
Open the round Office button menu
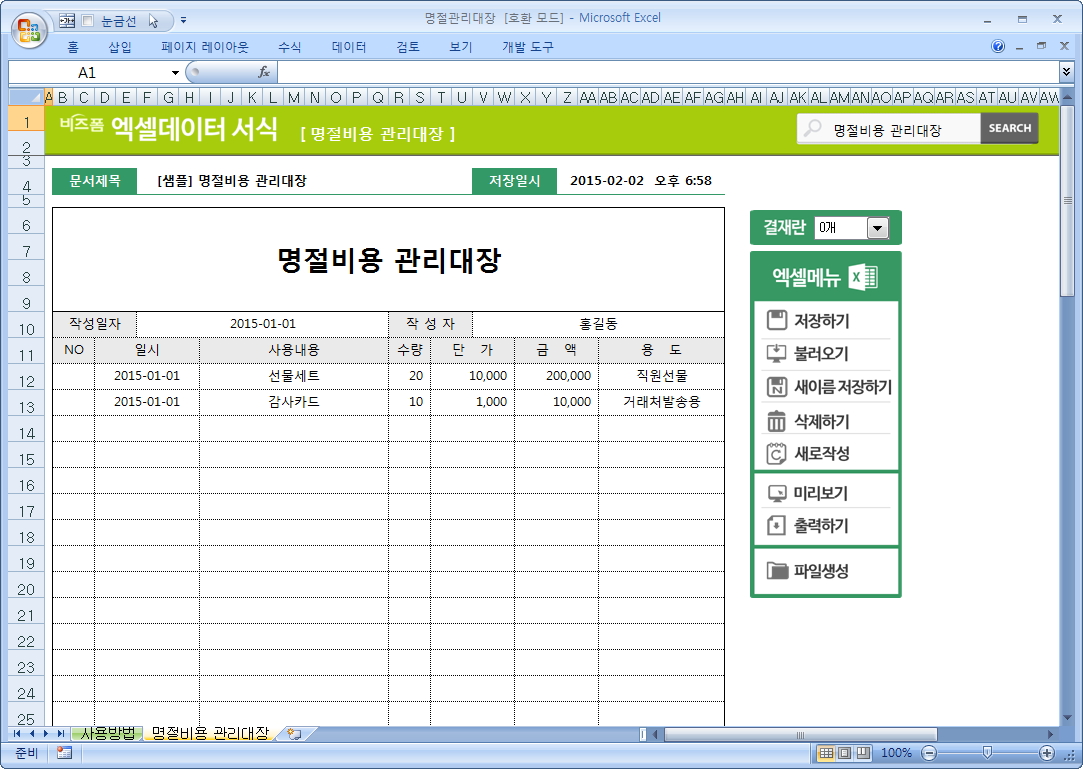tap(29, 29)
